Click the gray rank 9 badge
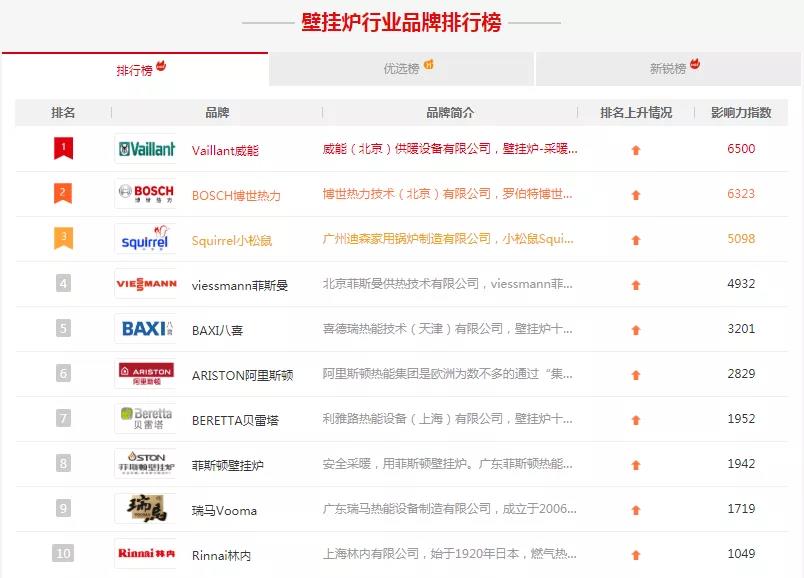This screenshot has height=578, width=804. click(63, 508)
